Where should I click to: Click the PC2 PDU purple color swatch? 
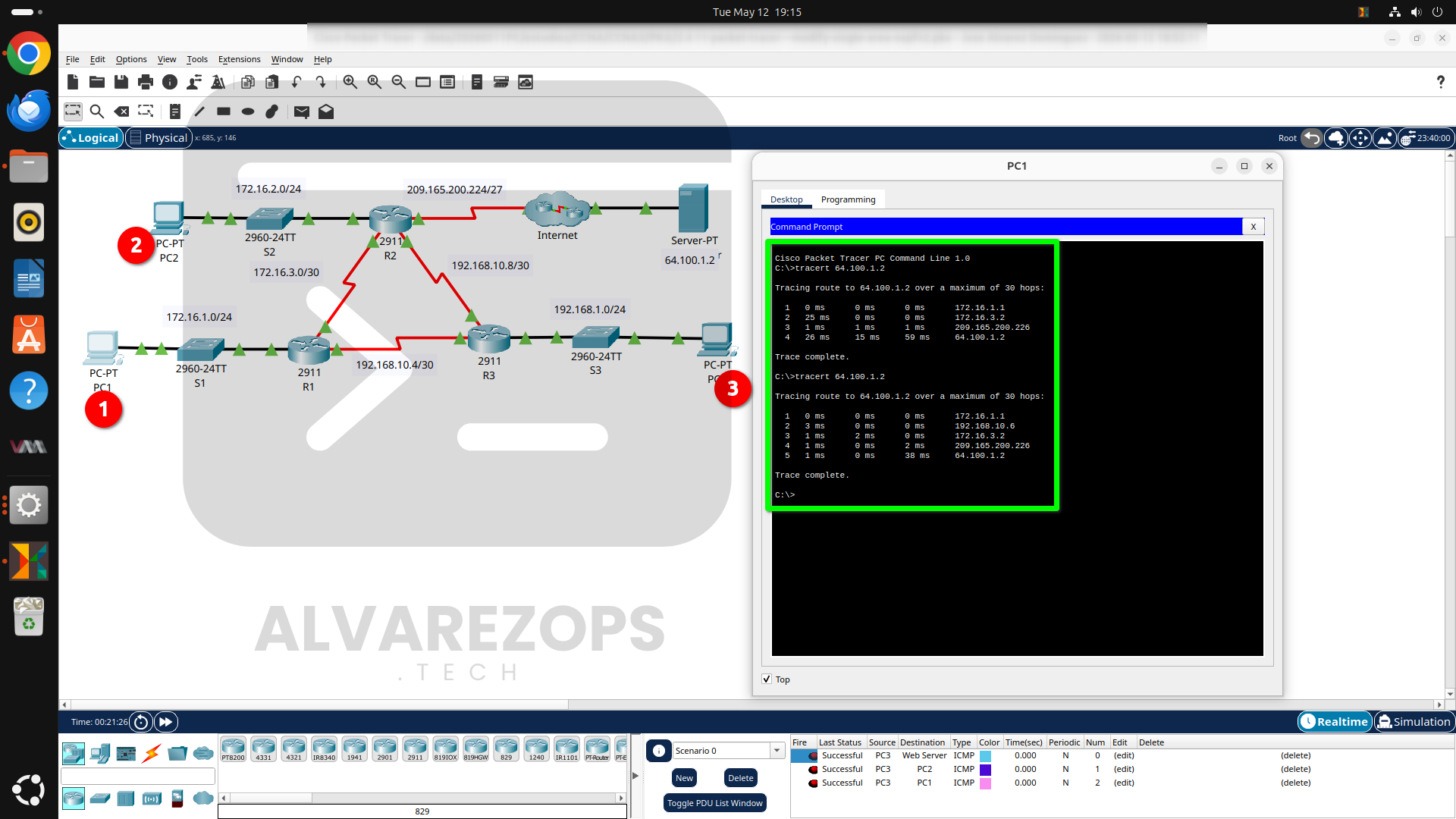pos(985,770)
